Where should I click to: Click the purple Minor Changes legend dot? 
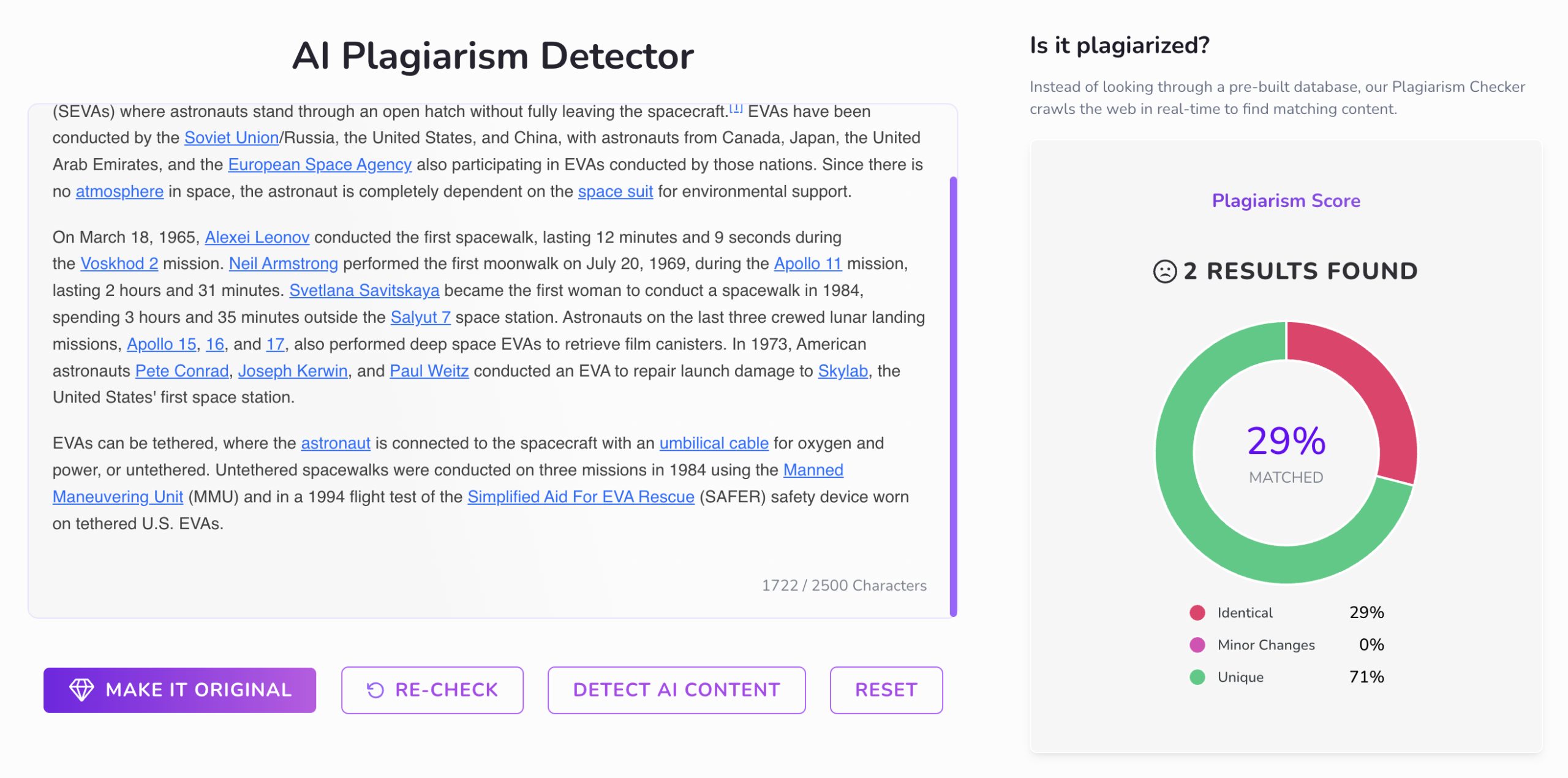[x=1197, y=644]
